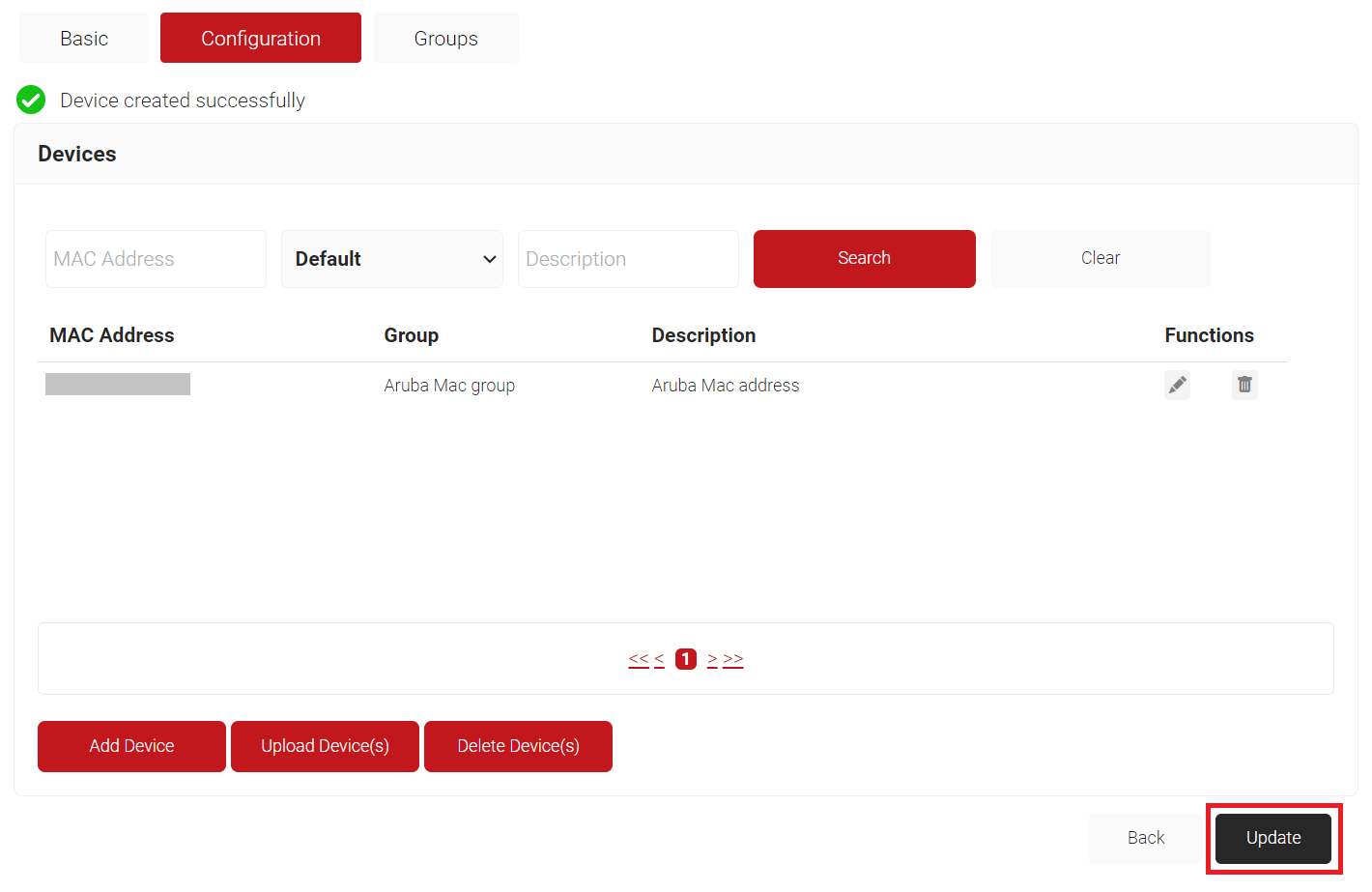
Task: Switch to the Basic tab
Action: tap(84, 39)
